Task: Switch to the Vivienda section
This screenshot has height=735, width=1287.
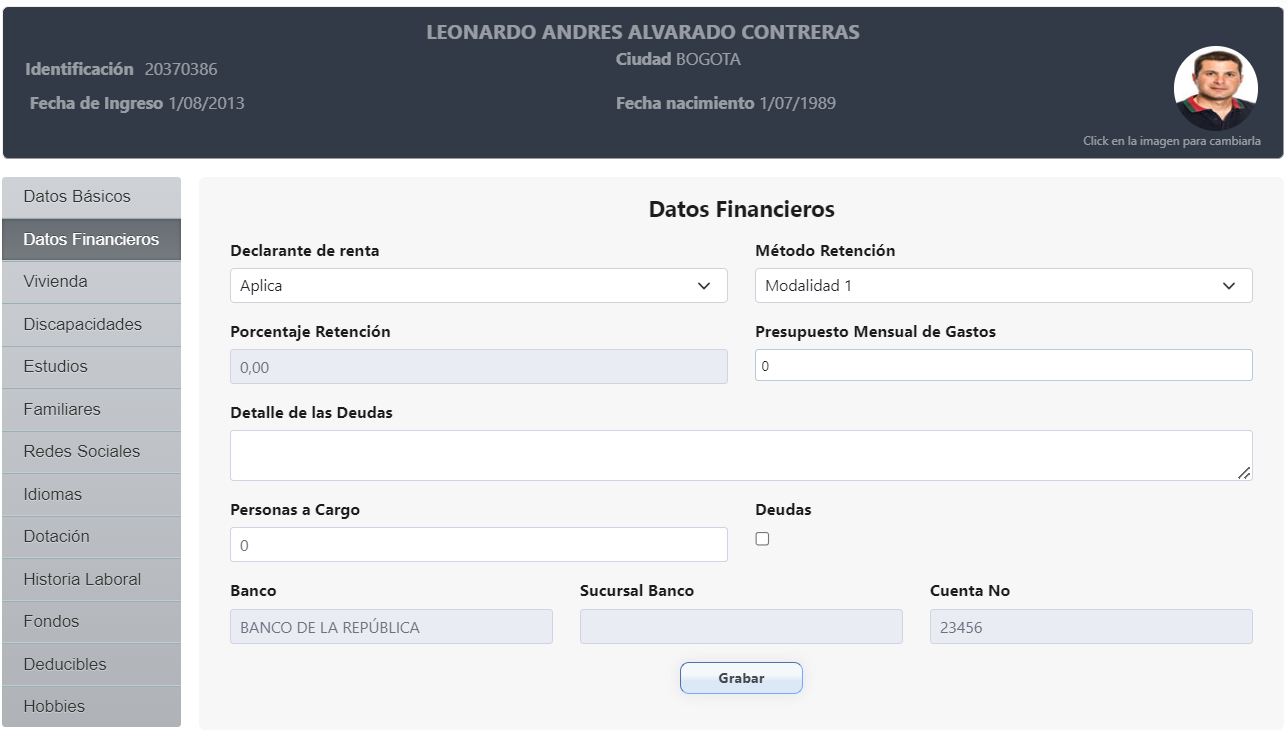Action: click(90, 281)
